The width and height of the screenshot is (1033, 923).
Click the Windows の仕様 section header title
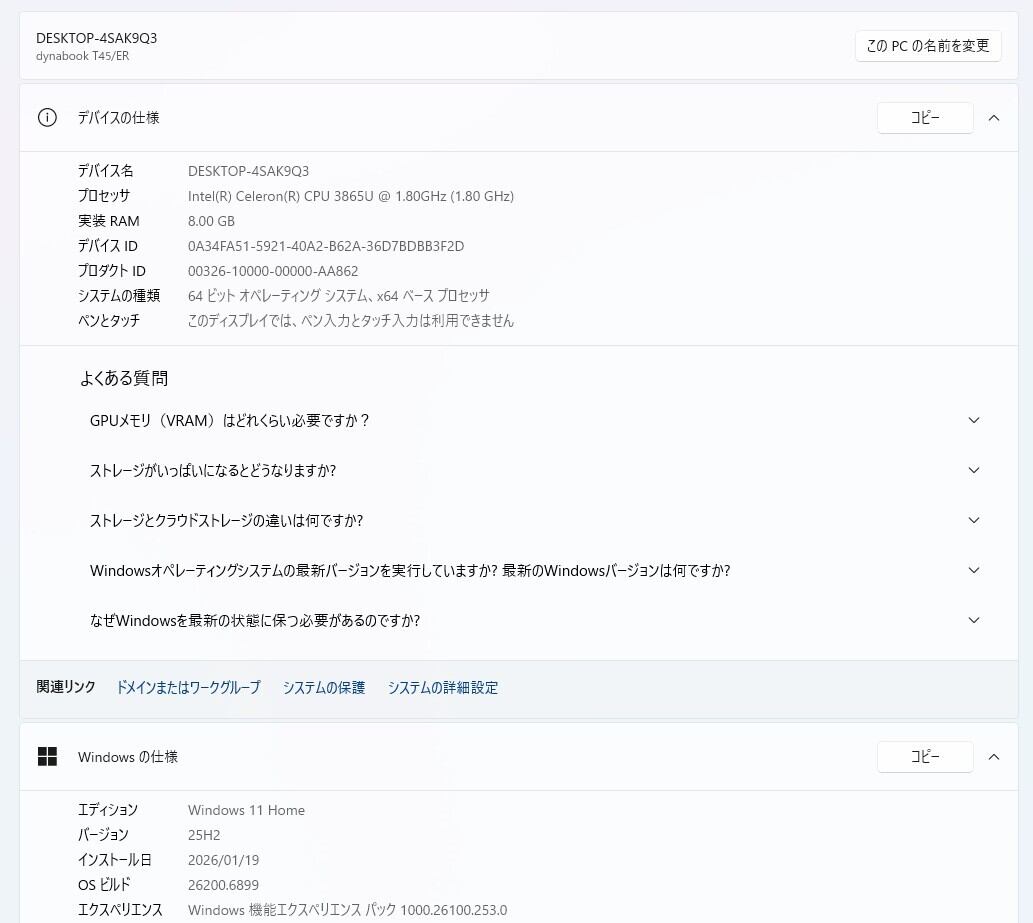128,757
